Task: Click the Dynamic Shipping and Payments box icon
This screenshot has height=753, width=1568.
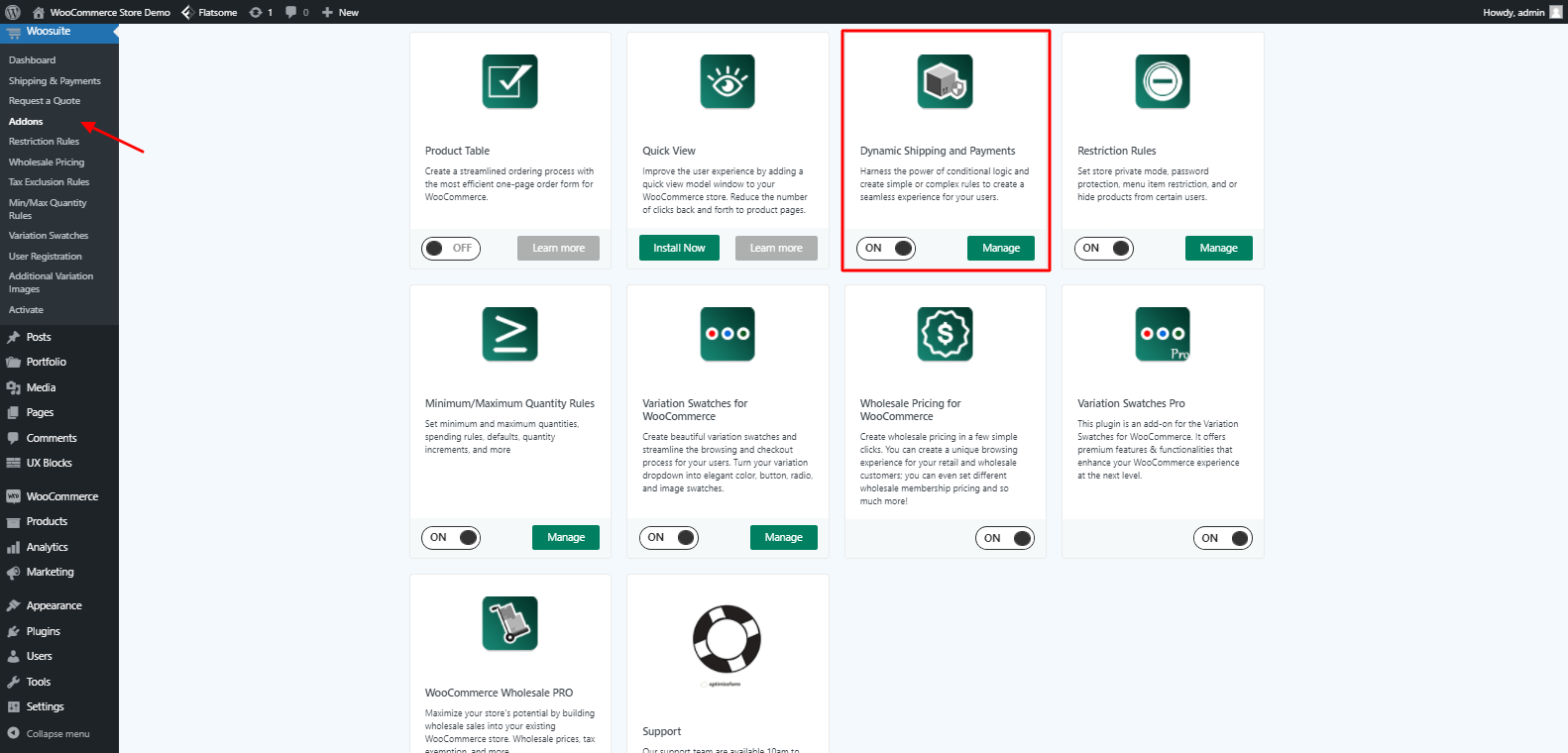Action: pos(945,81)
